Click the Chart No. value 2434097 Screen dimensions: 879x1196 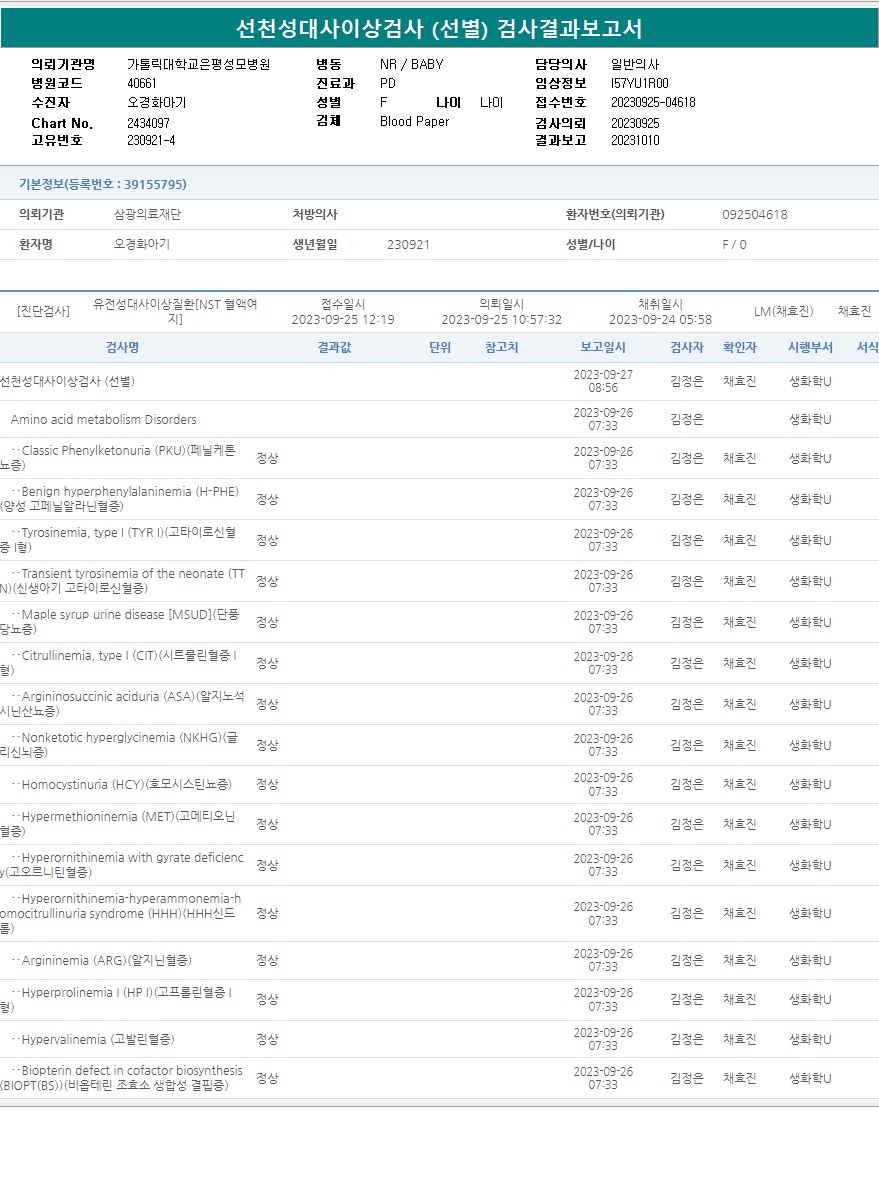[x=148, y=123]
